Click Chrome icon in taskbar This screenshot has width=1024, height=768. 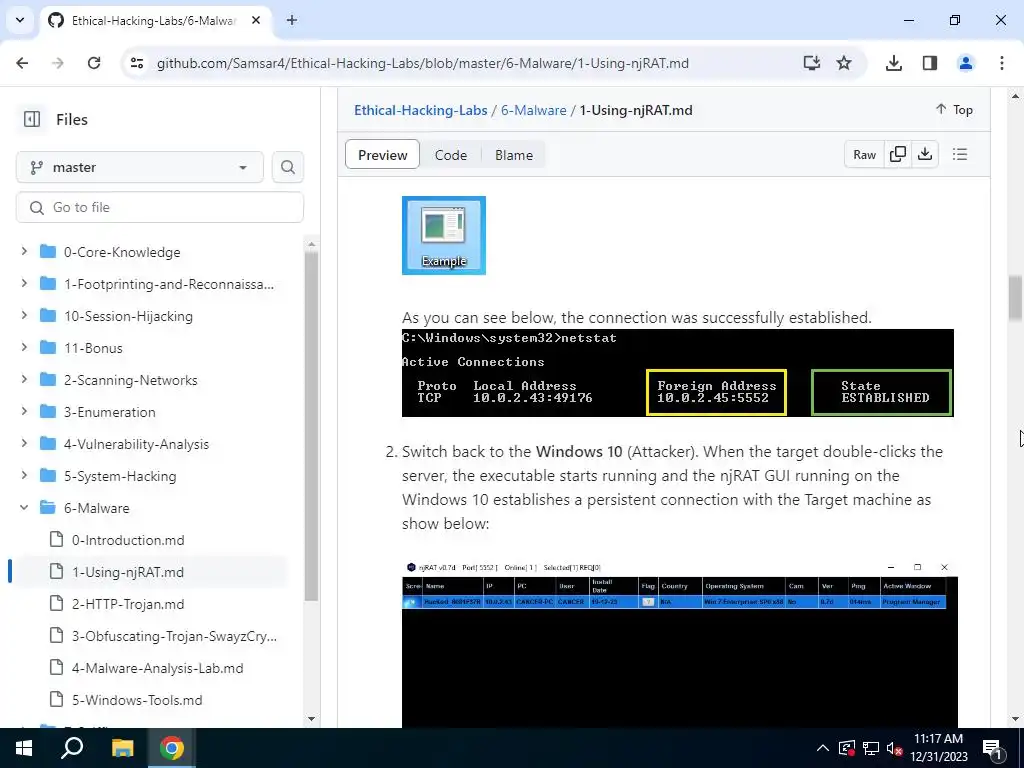(171, 748)
